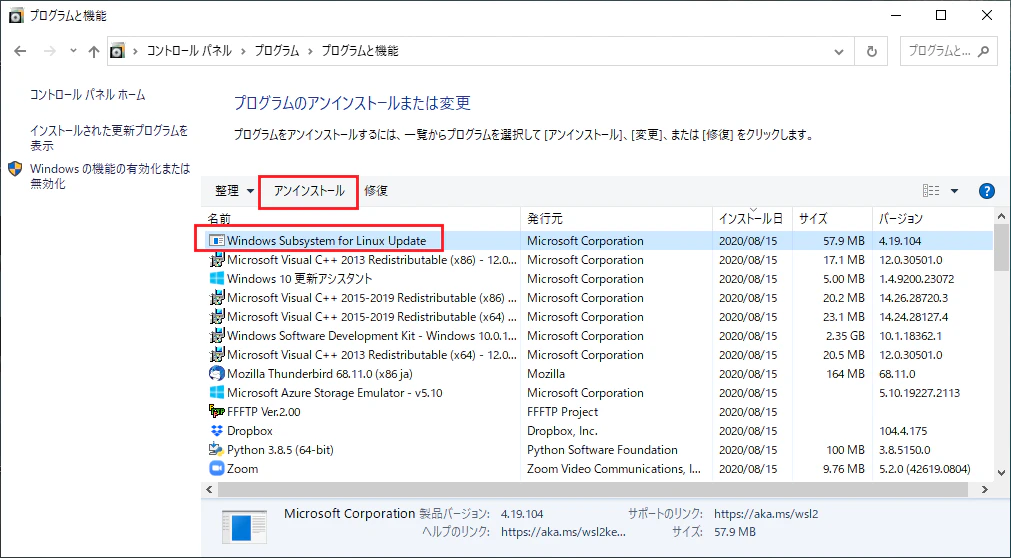Click the Dropbox icon
1011x558 pixels.
pyautogui.click(x=217, y=431)
